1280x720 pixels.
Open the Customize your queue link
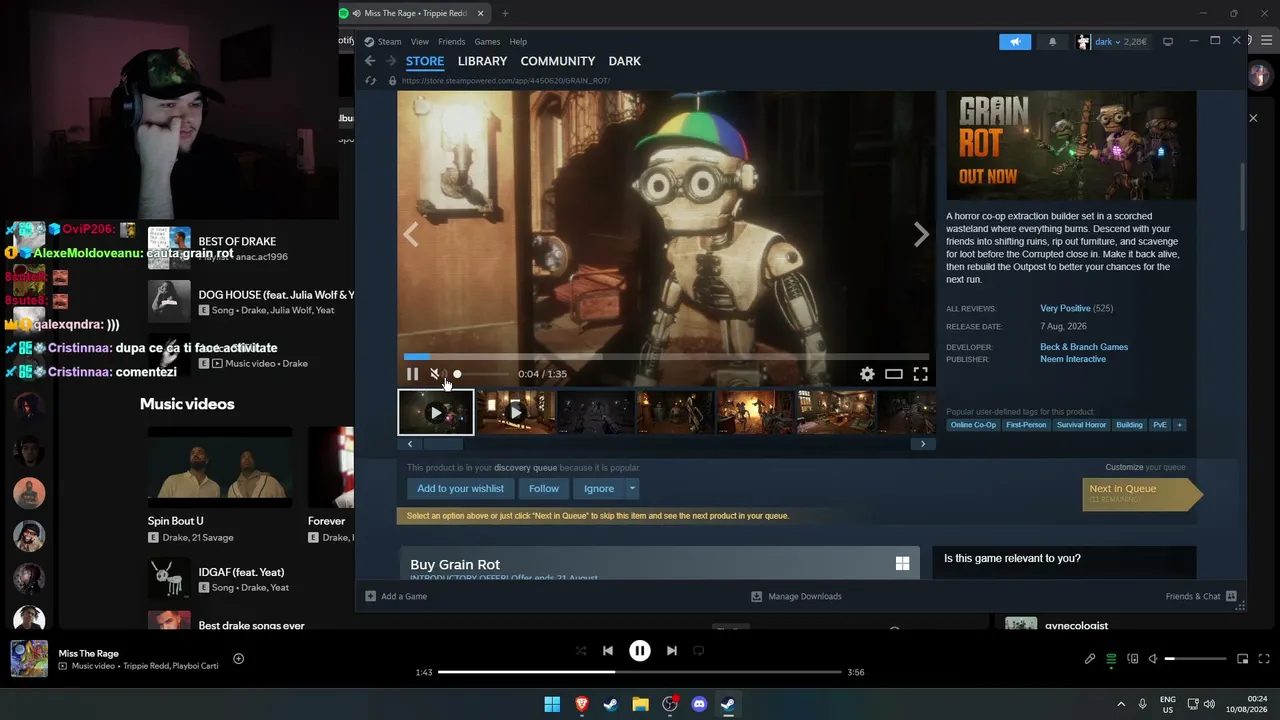pos(1145,467)
